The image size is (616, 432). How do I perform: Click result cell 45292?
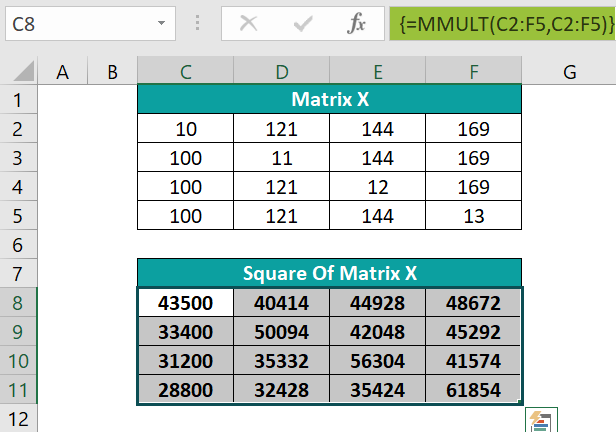pos(473,332)
